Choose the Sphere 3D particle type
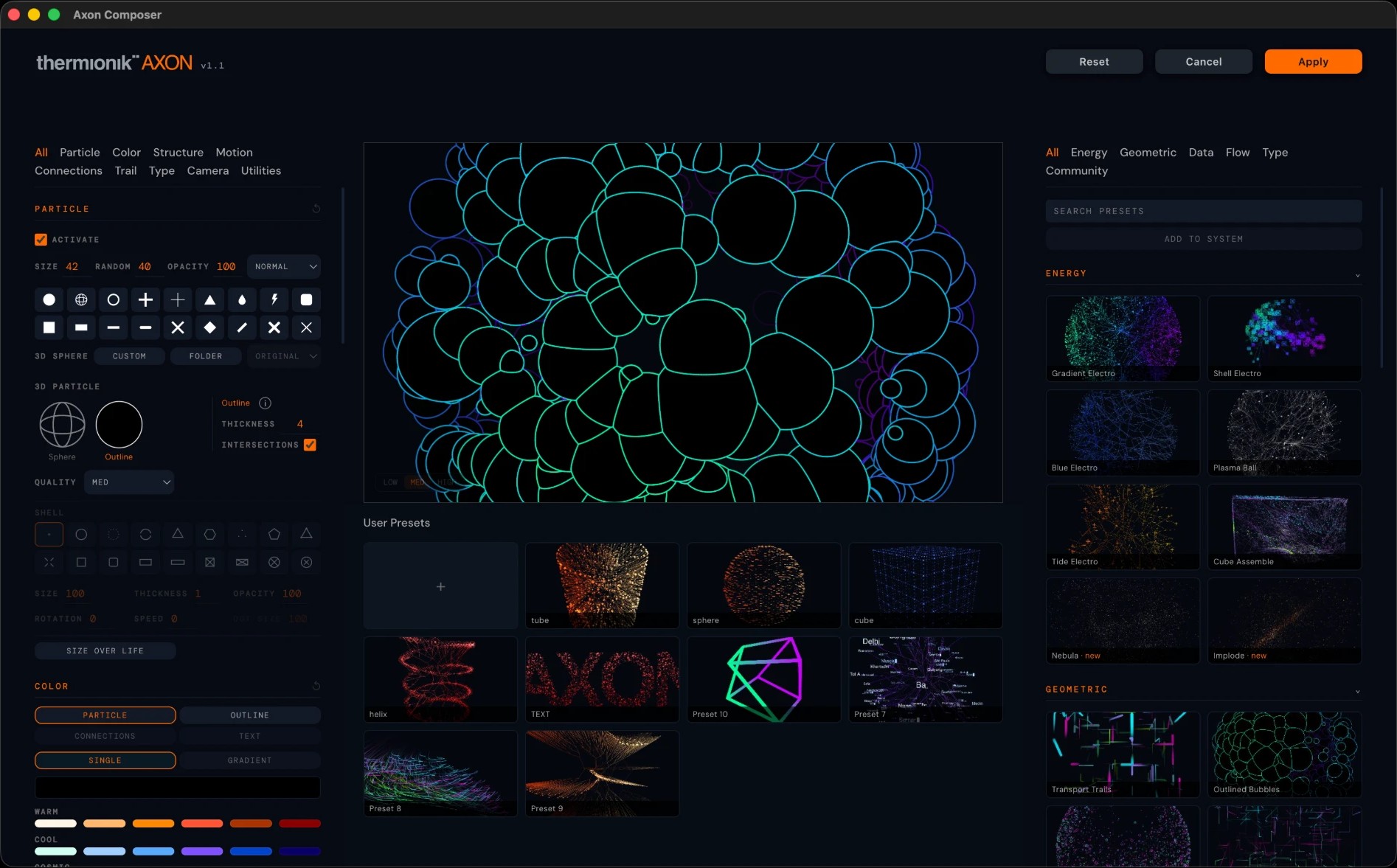Screen dimensions: 1397x868 tap(62, 425)
